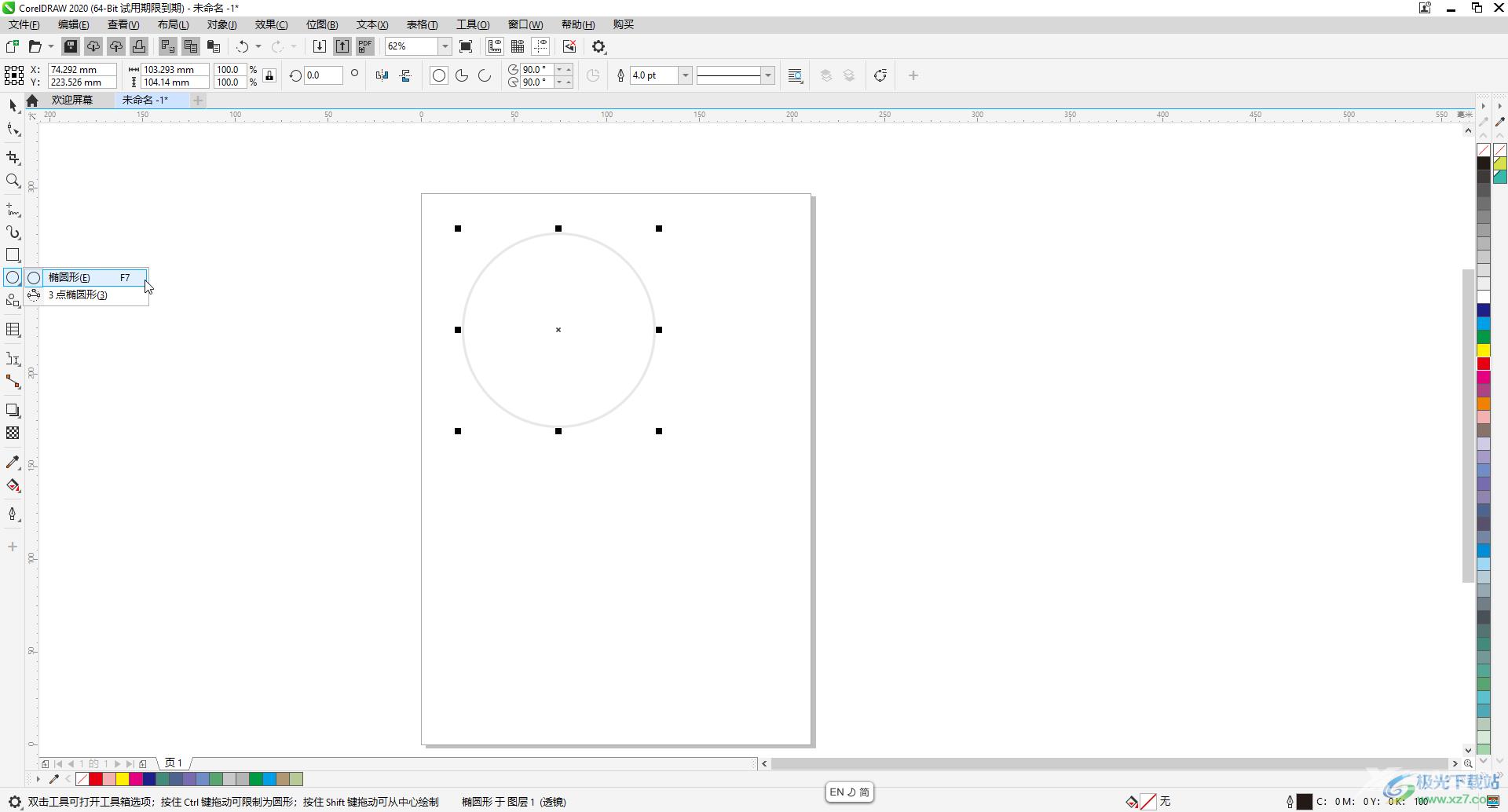The height and width of the screenshot is (812, 1508).
Task: Click the rotation angle input field
Action: [324, 75]
